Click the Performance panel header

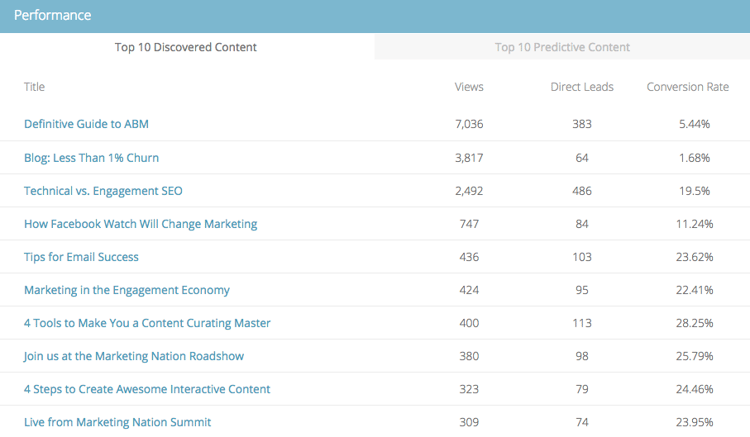click(x=375, y=15)
